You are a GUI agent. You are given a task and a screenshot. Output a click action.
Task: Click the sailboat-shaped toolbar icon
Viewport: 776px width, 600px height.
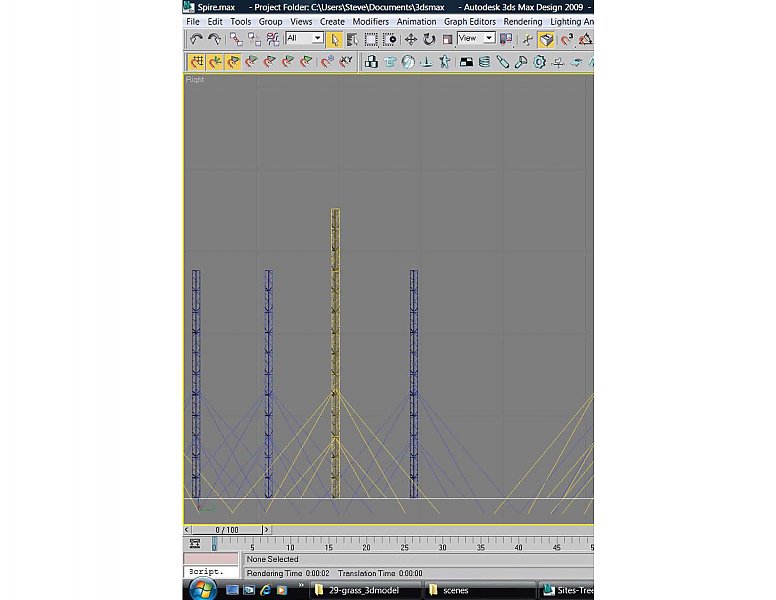click(427, 62)
